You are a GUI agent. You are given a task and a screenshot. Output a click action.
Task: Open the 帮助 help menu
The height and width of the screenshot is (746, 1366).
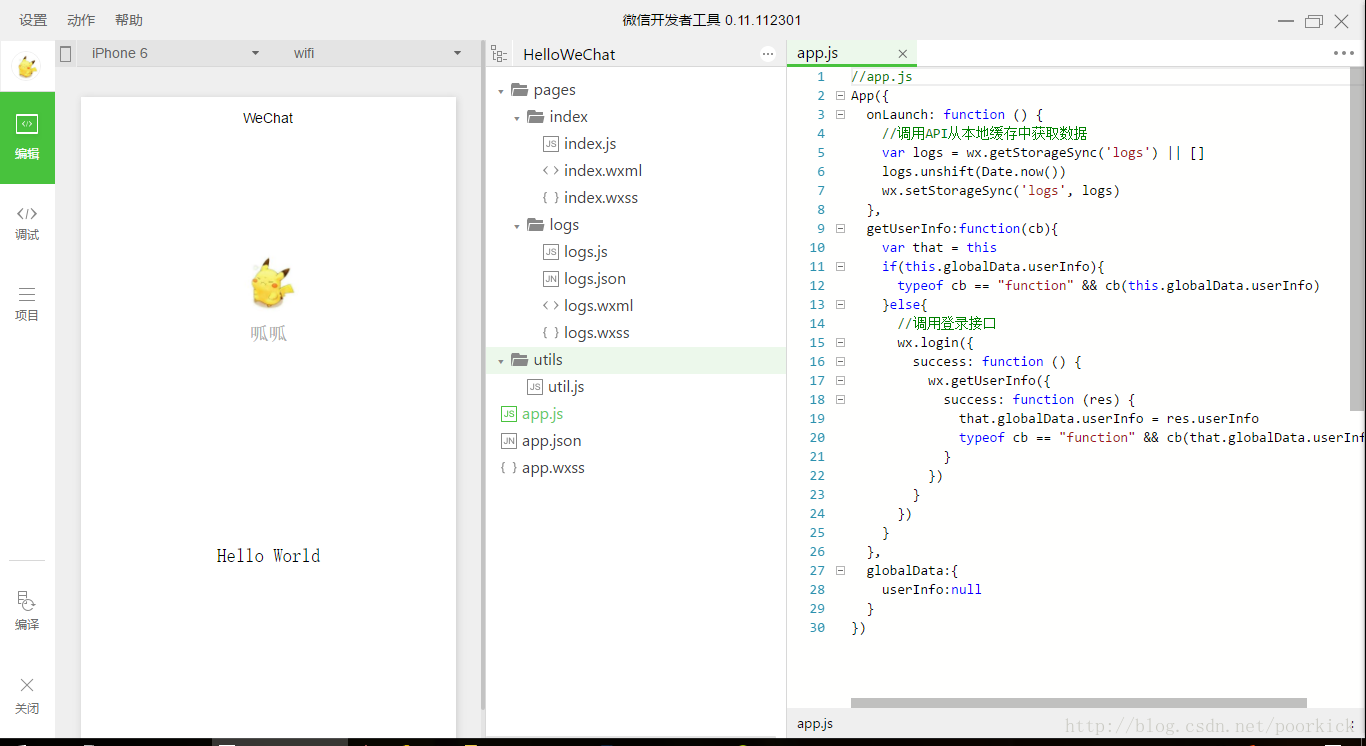pos(129,20)
